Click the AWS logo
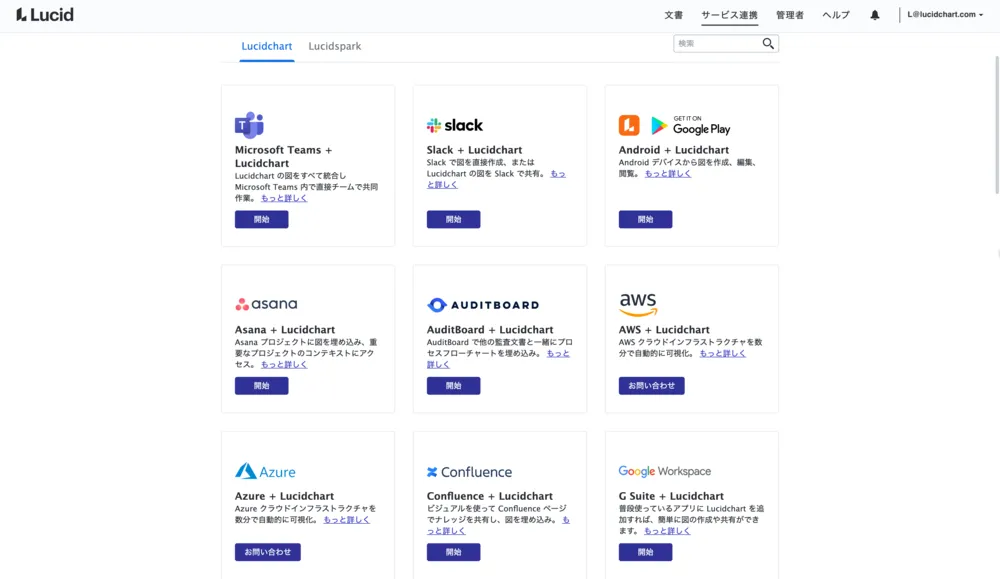This screenshot has width=1000, height=579. pyautogui.click(x=638, y=304)
